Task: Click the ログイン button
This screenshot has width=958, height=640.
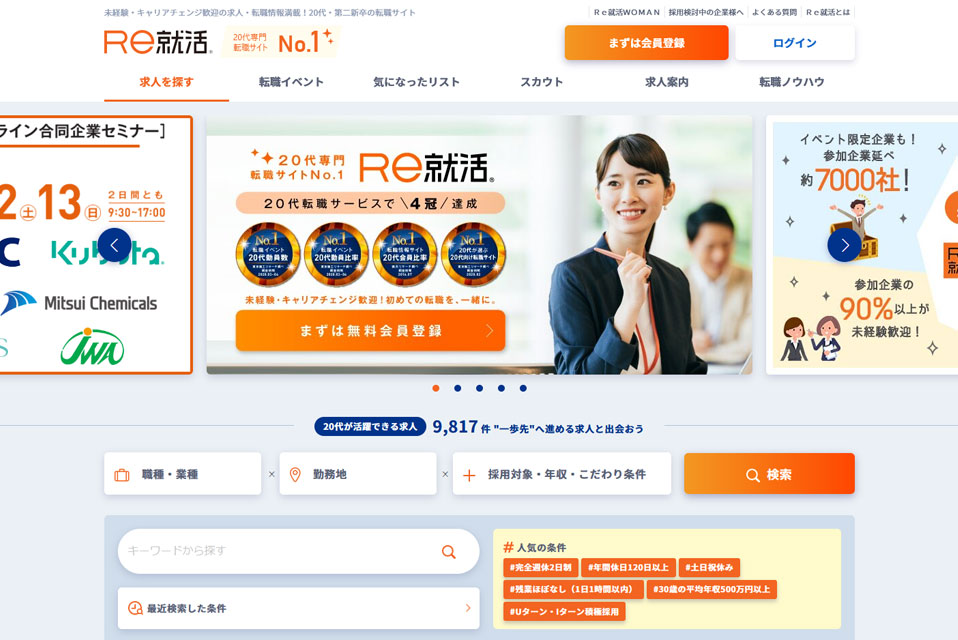Action: pyautogui.click(x=795, y=43)
